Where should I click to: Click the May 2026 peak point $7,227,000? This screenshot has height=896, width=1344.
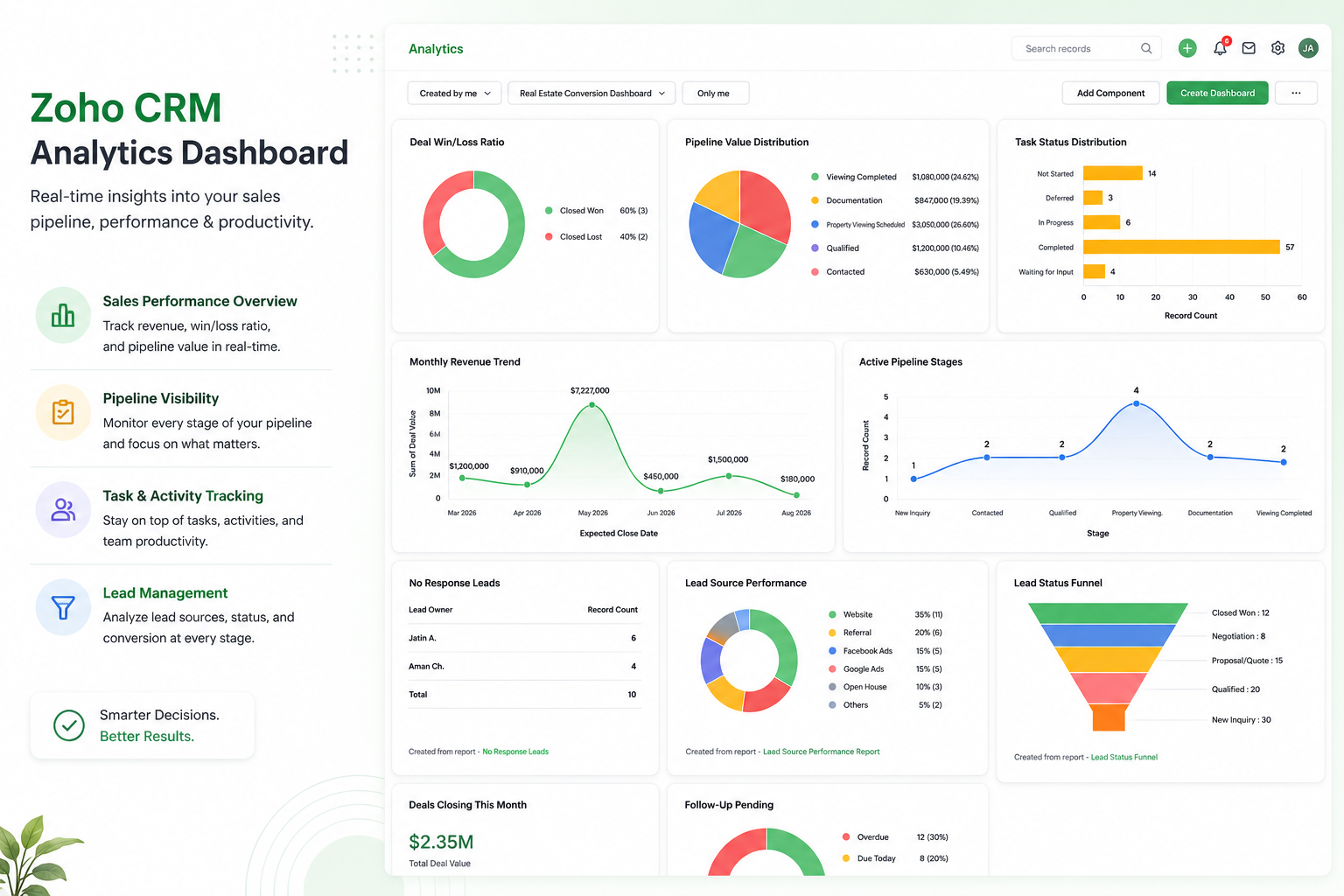(x=592, y=404)
